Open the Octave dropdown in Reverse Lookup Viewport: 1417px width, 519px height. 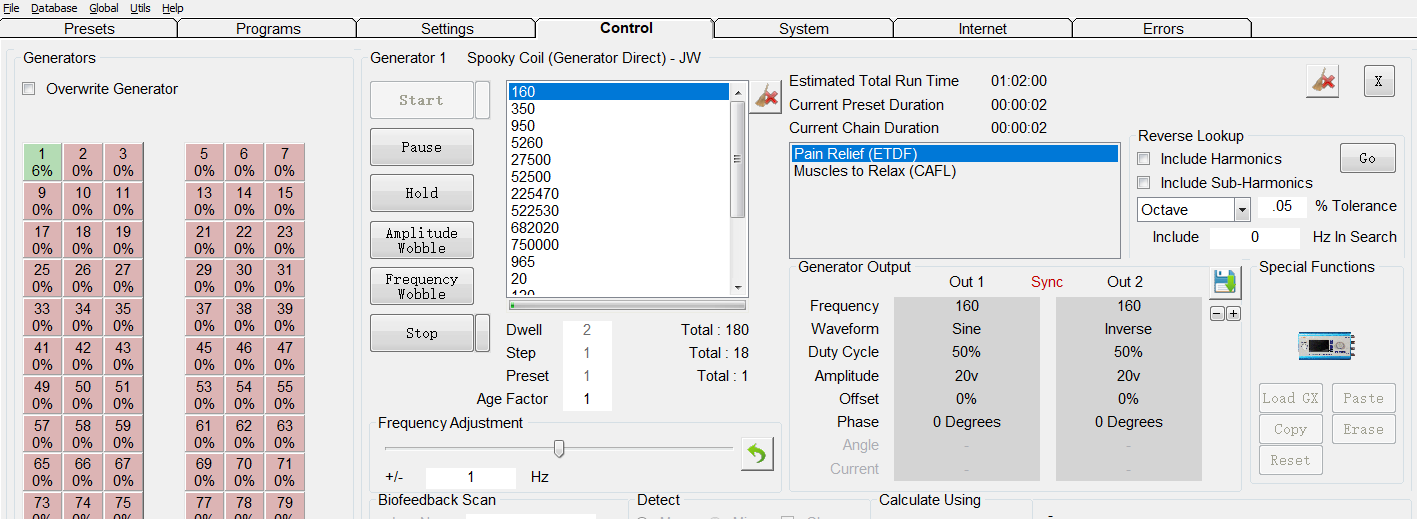coord(1242,210)
